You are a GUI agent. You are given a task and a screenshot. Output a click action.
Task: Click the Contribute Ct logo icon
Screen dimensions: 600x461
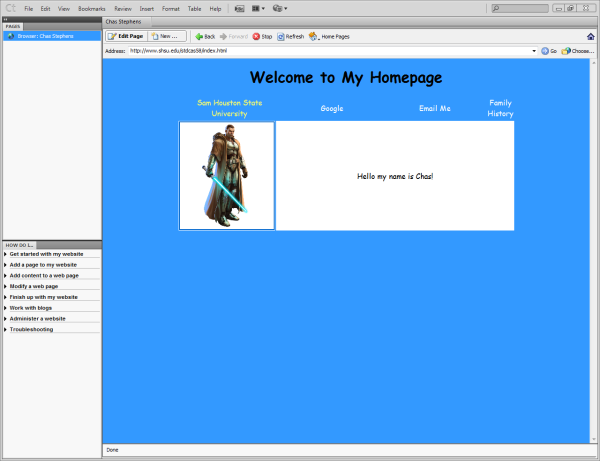tap(10, 8)
